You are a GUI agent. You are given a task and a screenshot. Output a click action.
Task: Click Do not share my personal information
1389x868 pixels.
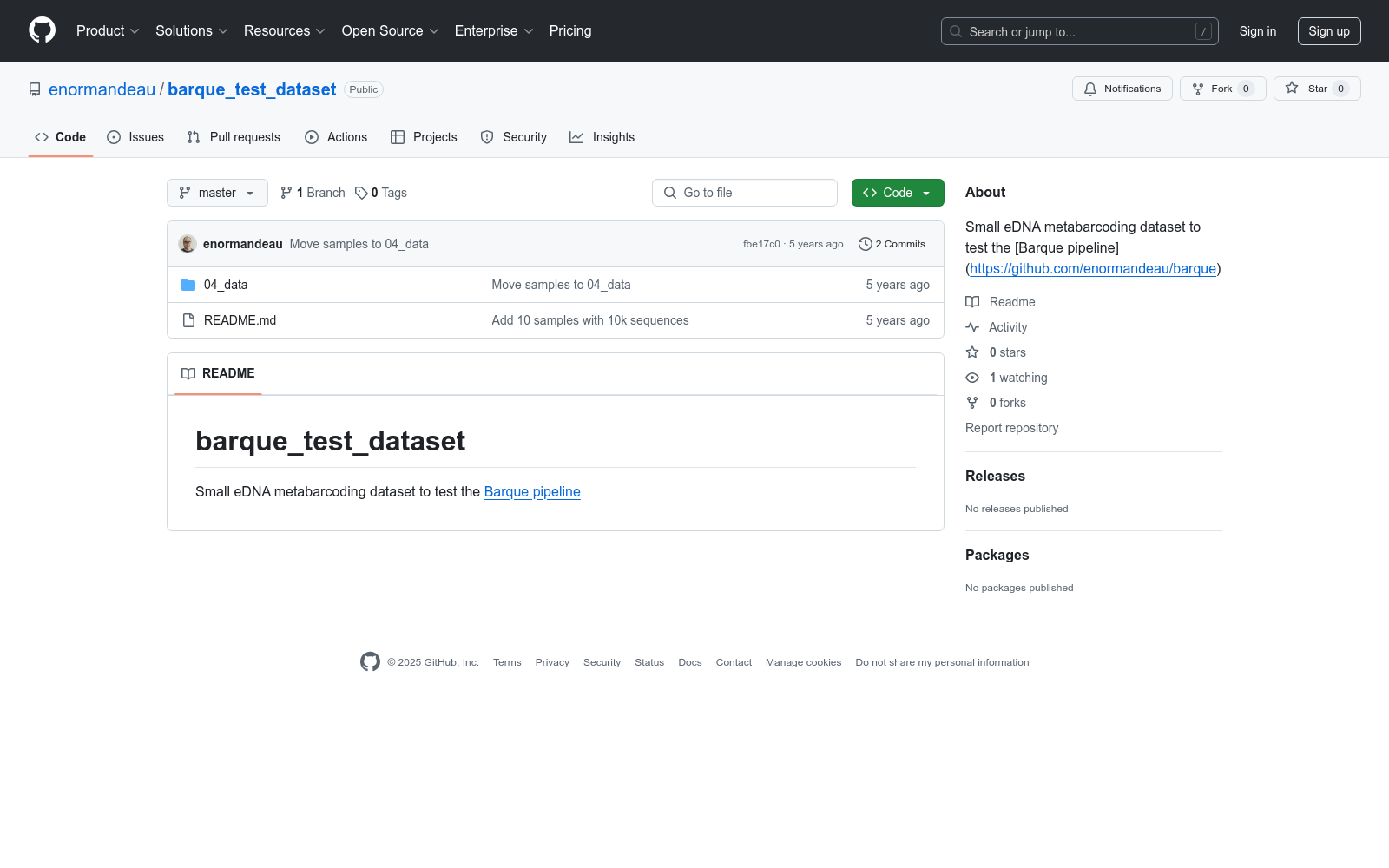[x=942, y=662]
